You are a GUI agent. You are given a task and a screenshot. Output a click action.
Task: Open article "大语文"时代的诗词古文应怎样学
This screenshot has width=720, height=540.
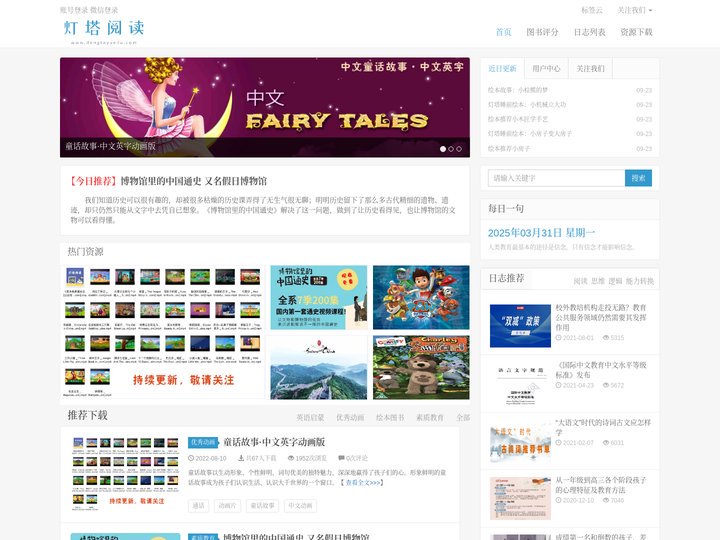tap(603, 427)
